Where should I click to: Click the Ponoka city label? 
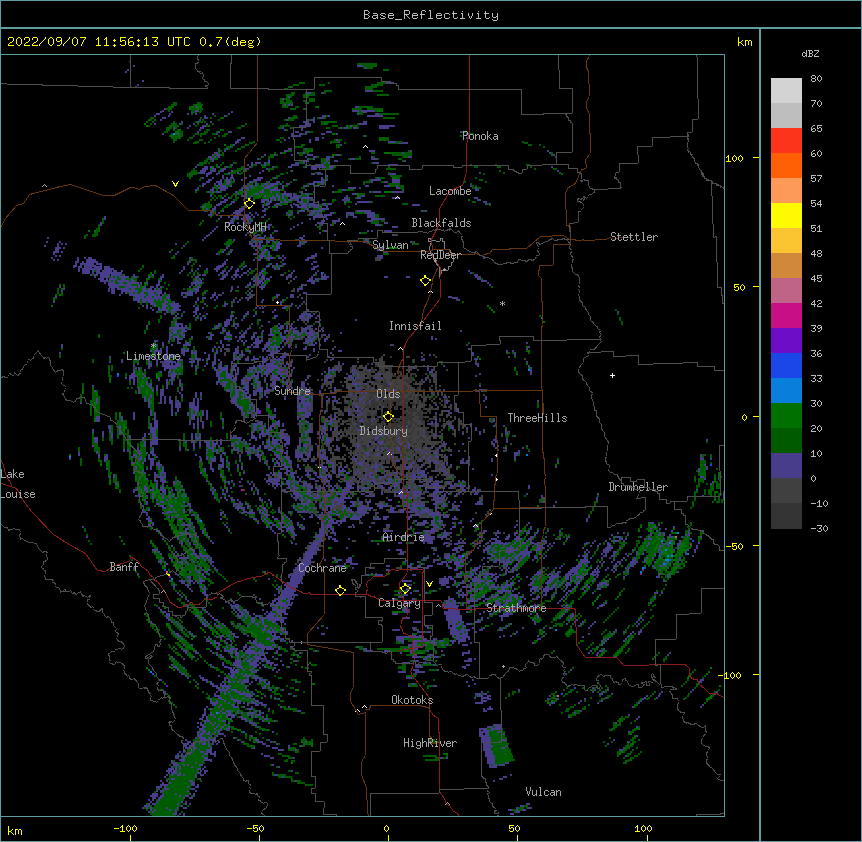pyautogui.click(x=480, y=136)
